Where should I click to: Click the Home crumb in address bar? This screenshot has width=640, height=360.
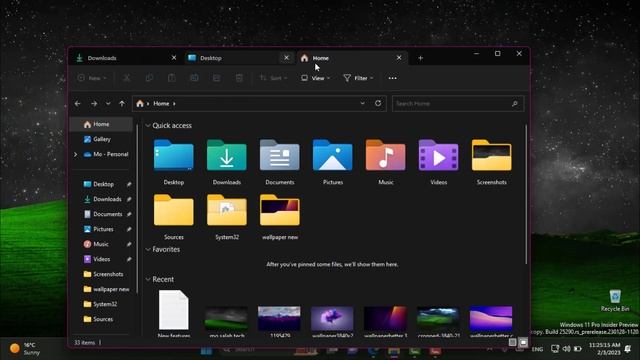tap(161, 104)
